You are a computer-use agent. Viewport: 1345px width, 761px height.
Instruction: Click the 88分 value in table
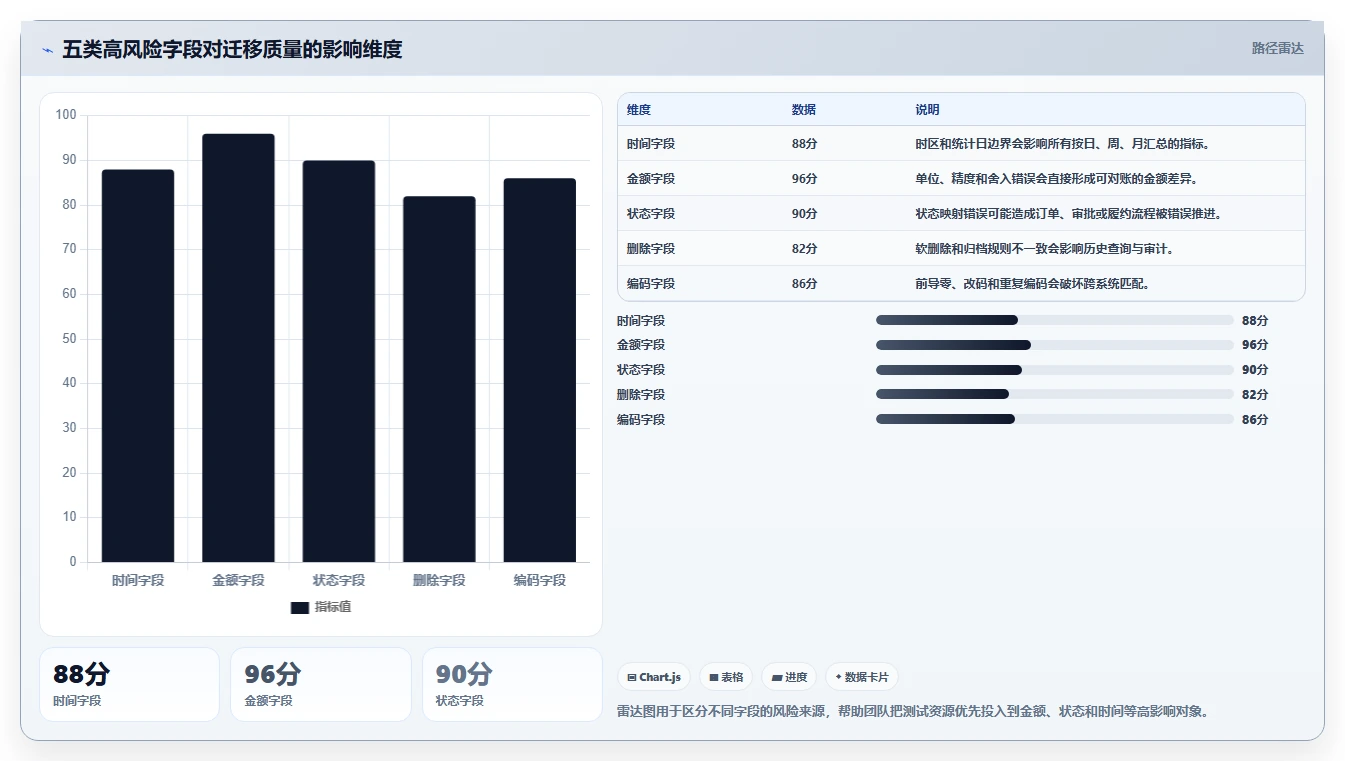click(804, 144)
